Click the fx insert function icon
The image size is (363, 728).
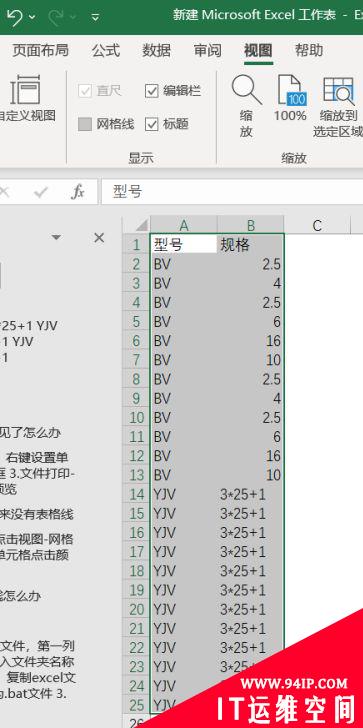(78, 192)
